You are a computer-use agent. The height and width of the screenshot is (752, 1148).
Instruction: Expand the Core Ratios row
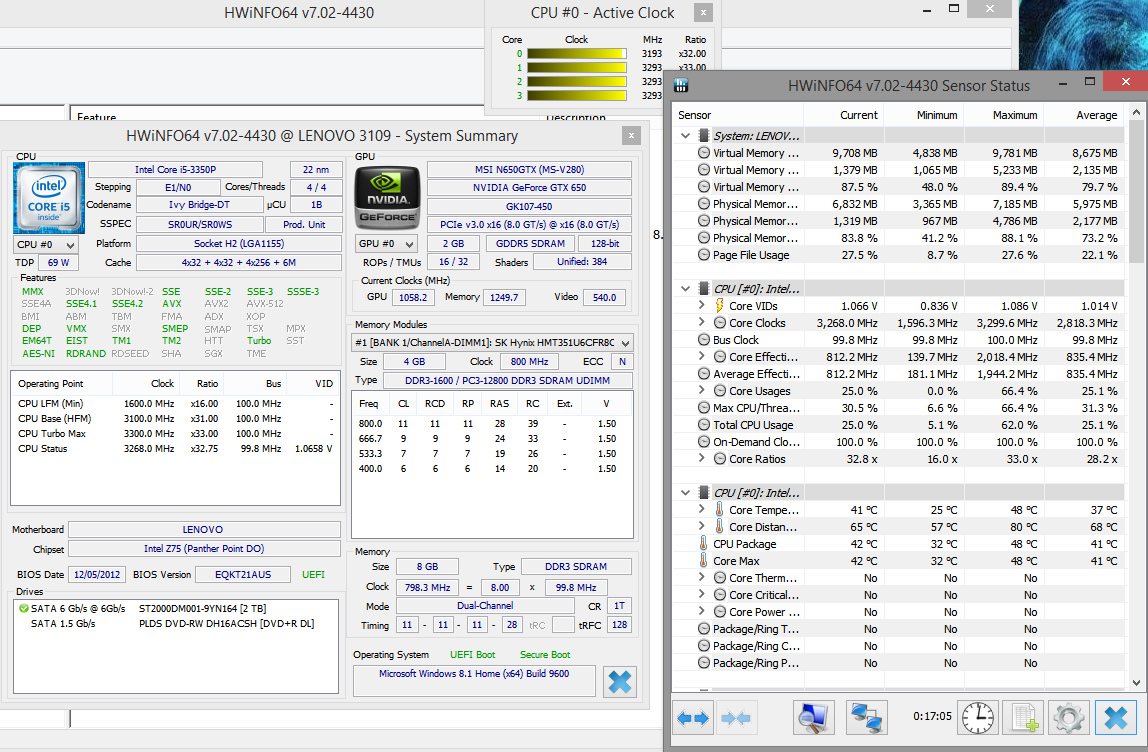701,458
